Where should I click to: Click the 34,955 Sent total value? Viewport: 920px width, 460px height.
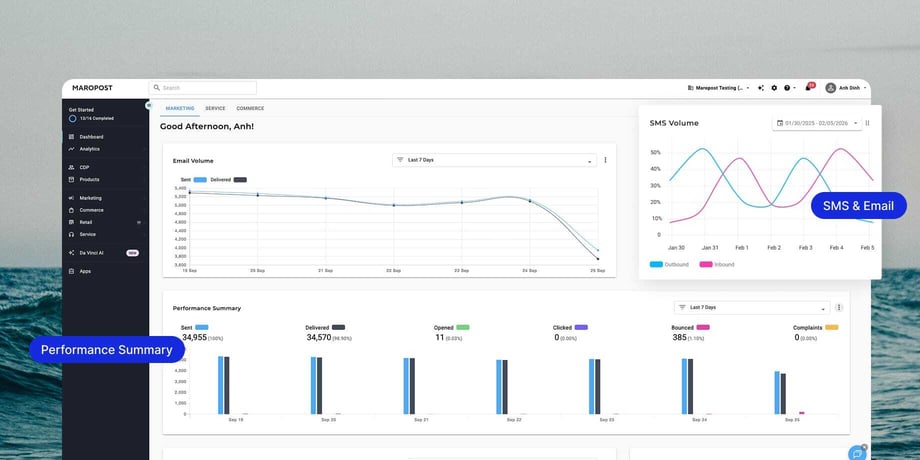(194, 337)
